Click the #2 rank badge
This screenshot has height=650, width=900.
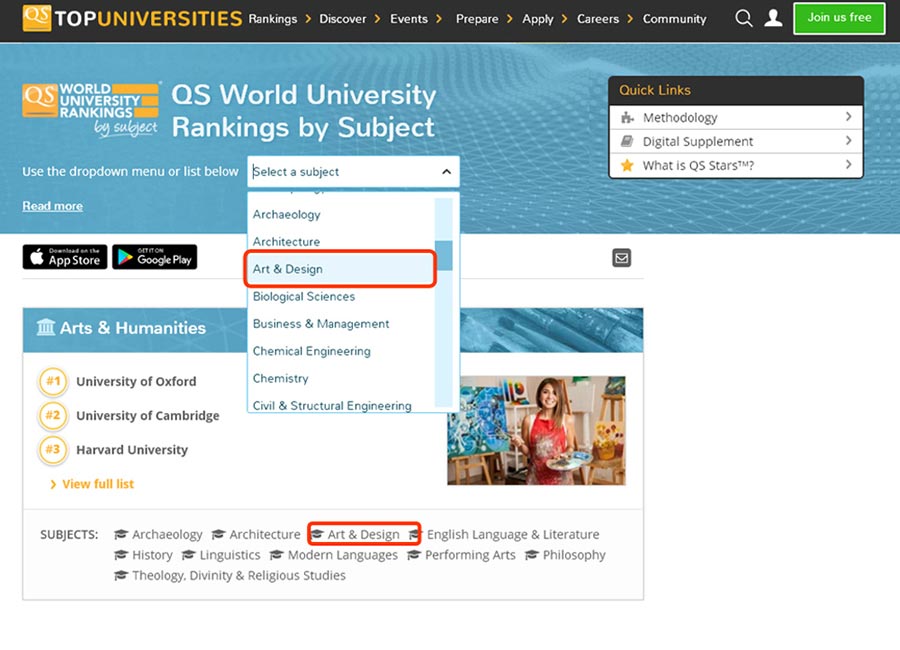pos(53,415)
